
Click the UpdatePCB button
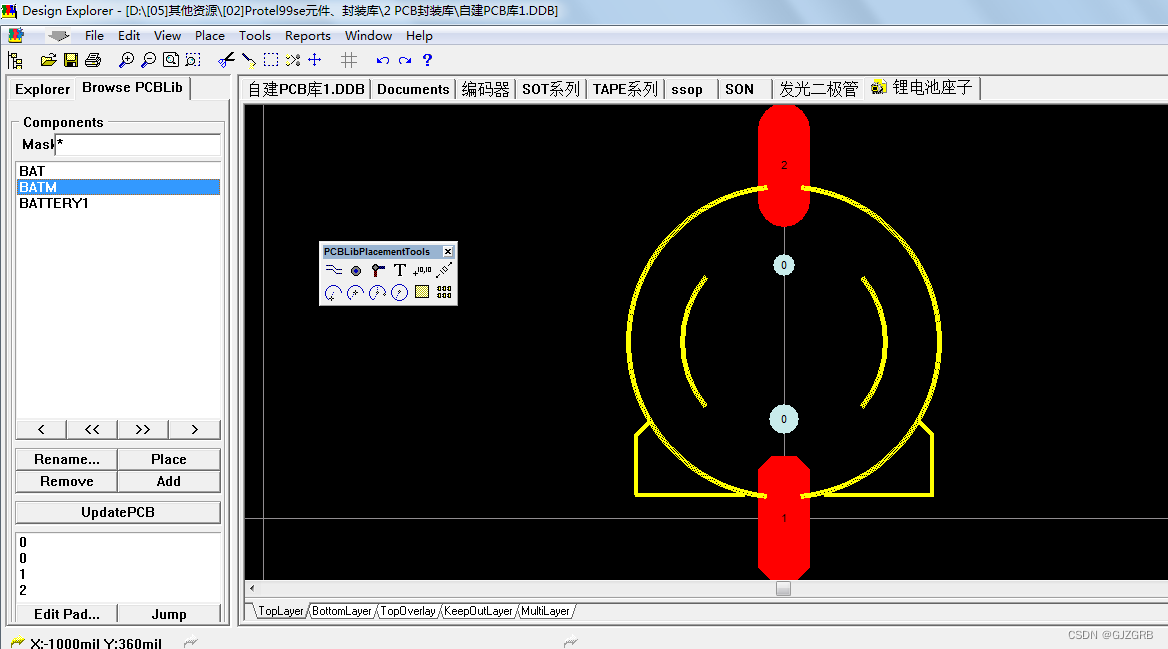tap(118, 513)
